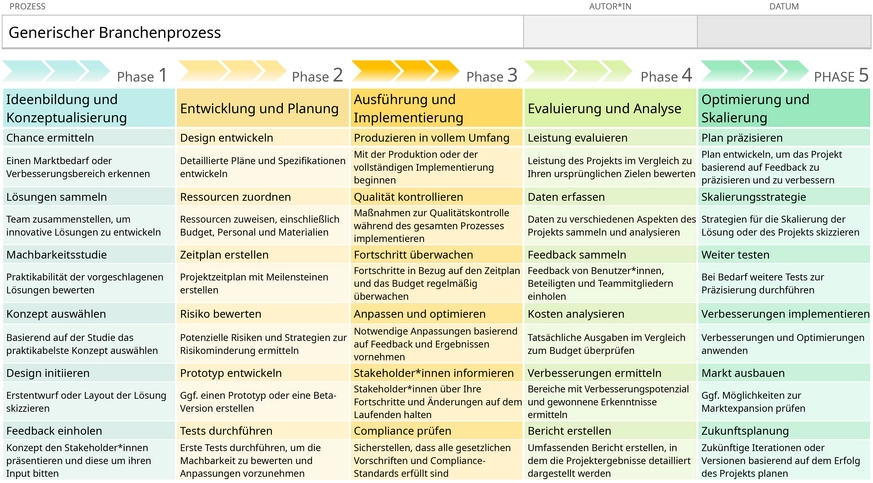This screenshot has height=483, width=873.
Task: Select the 'Zeitplan erstellen' cell
Action: 263,255
